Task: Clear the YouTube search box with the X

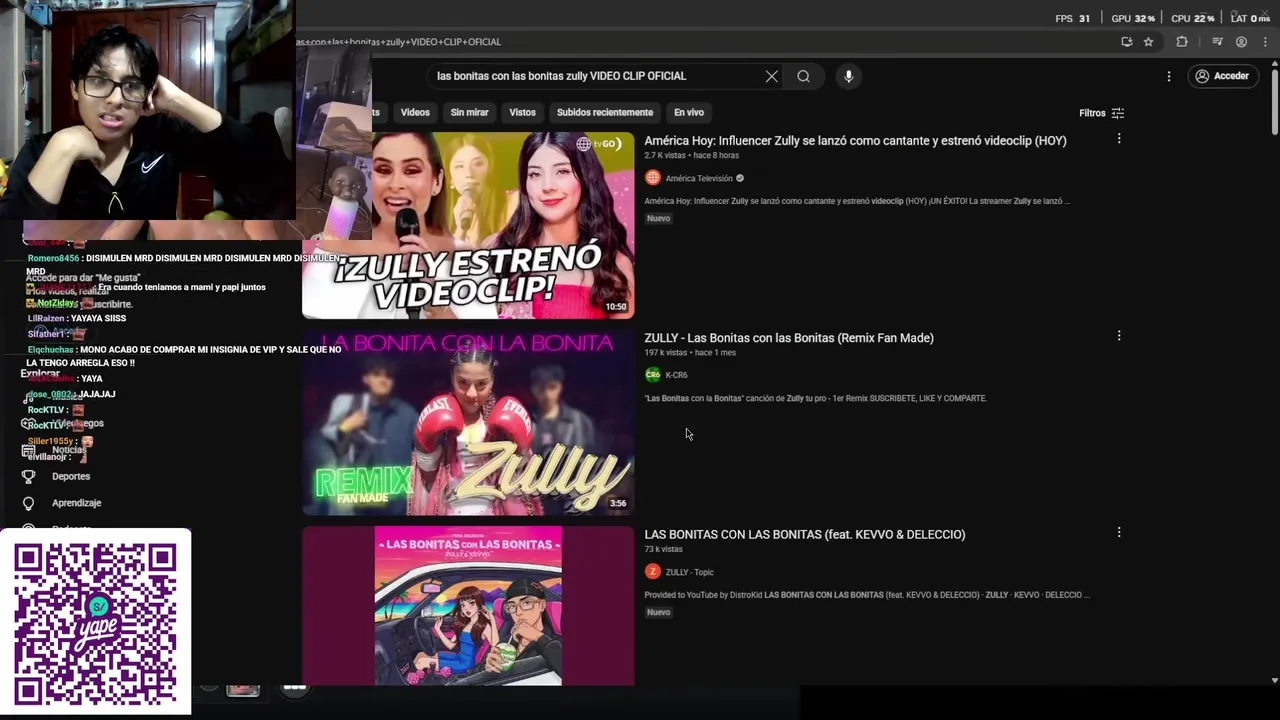Action: [x=771, y=76]
